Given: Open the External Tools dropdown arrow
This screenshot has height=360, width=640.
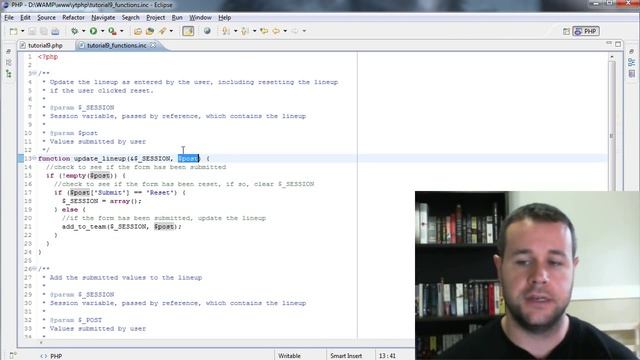Looking at the screenshot, I should click(122, 31).
